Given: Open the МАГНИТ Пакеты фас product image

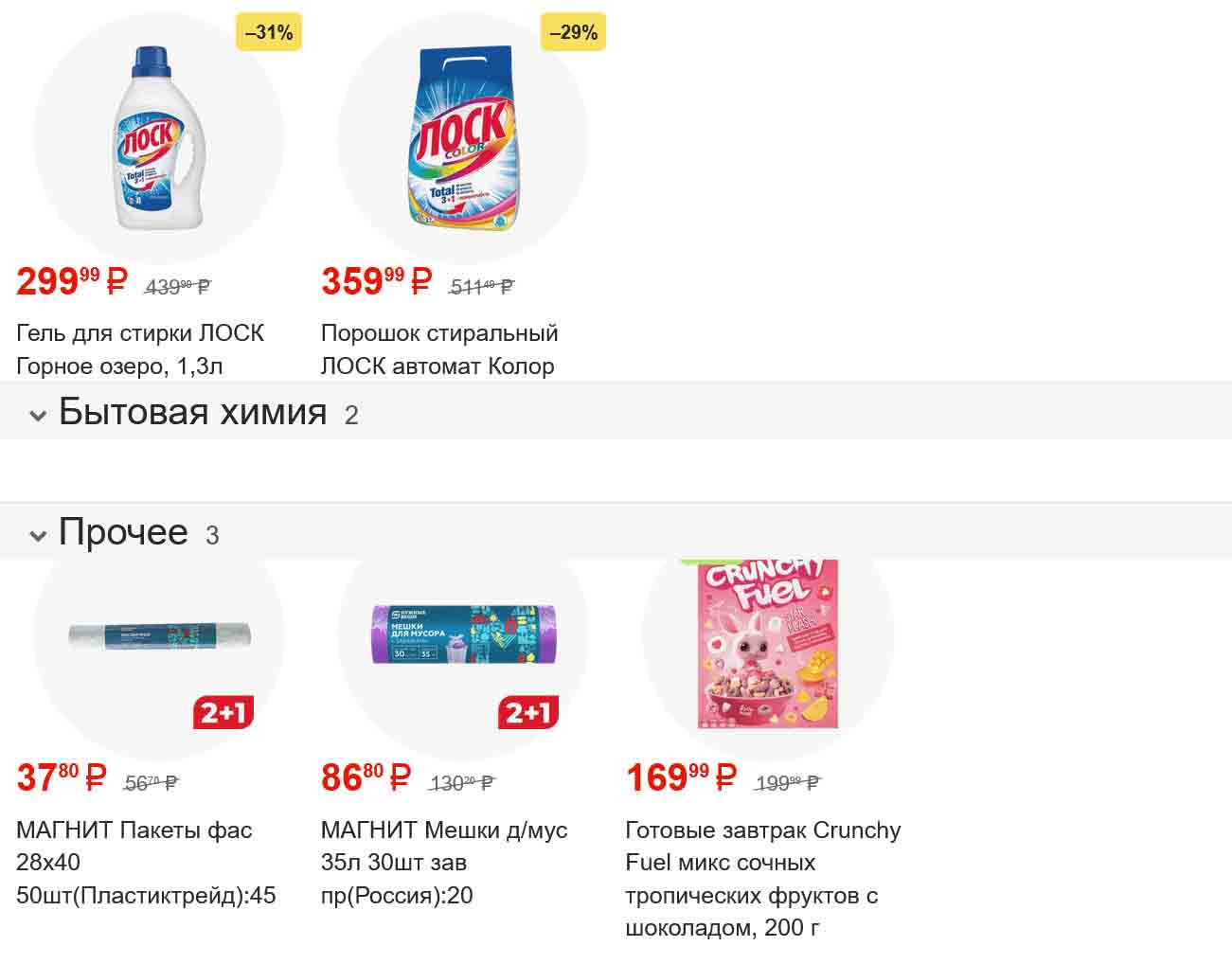Looking at the screenshot, I should point(158,635).
